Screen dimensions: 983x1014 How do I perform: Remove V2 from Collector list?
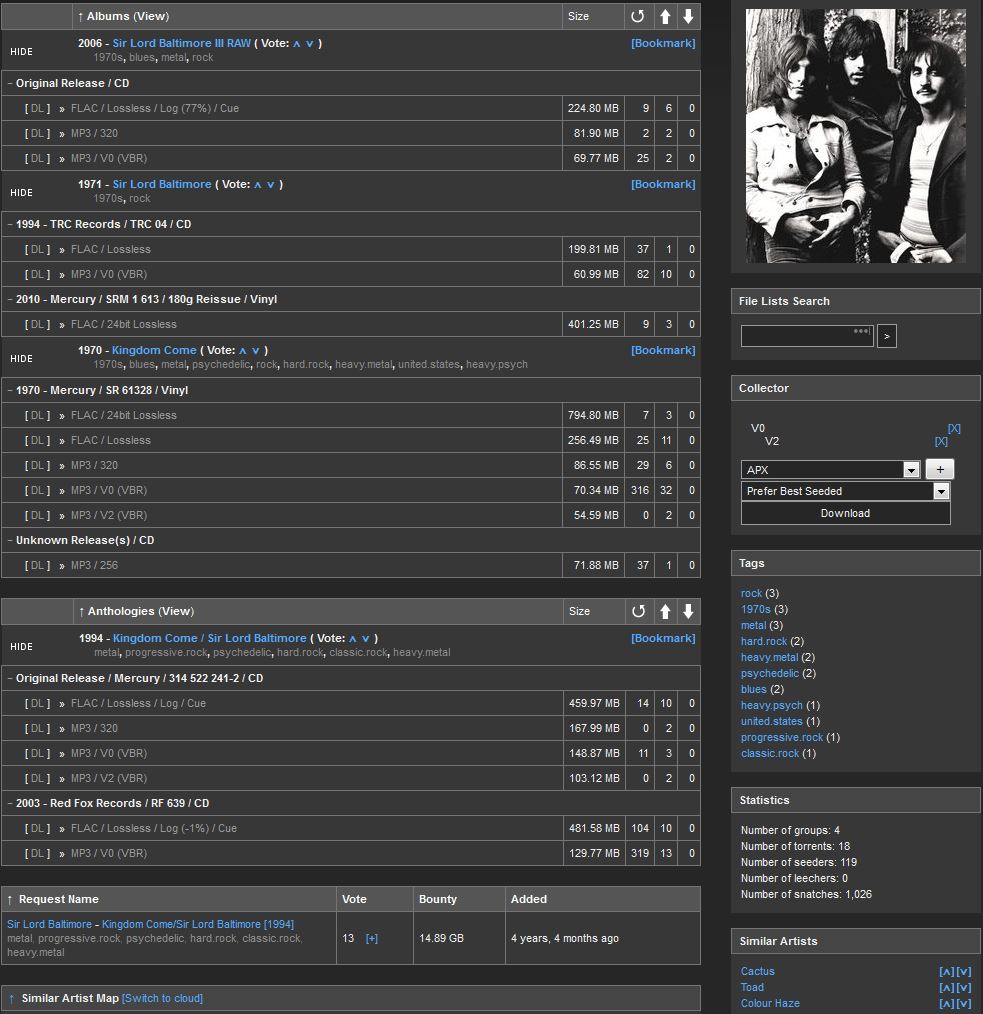pyautogui.click(x=941, y=441)
